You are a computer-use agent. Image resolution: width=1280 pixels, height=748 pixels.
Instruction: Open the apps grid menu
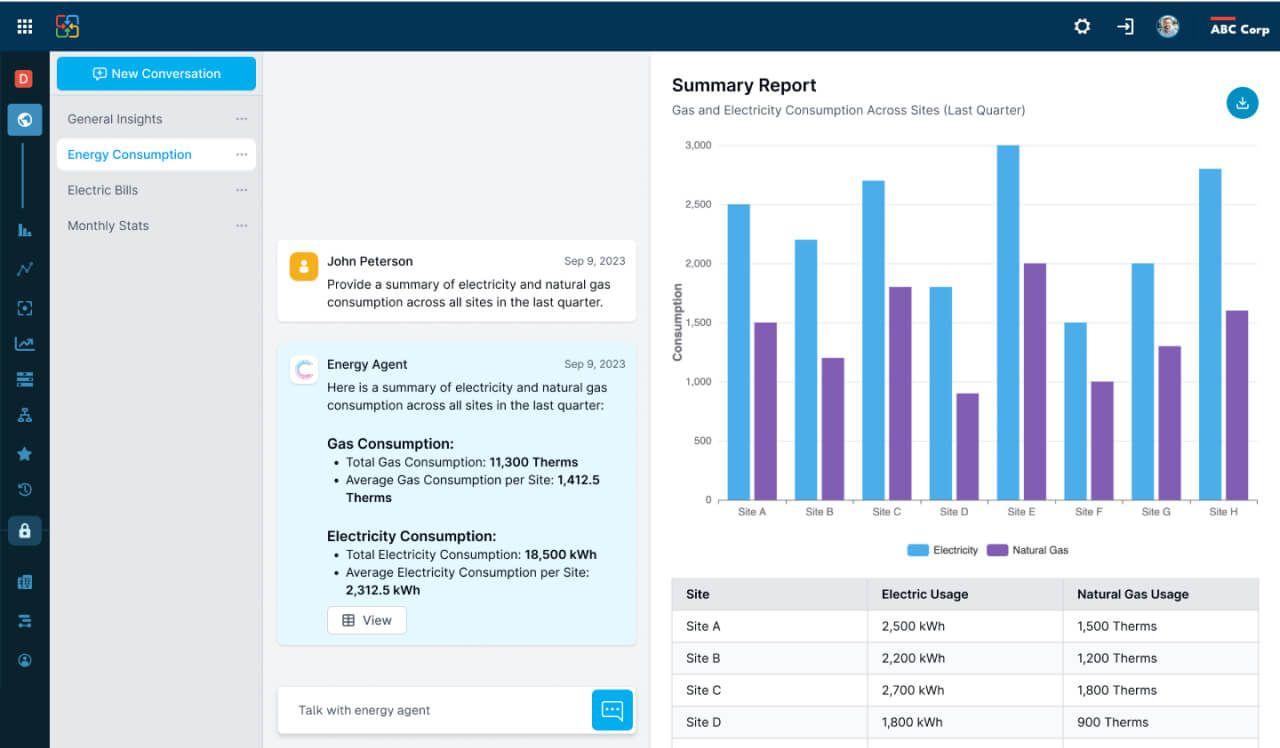25,27
